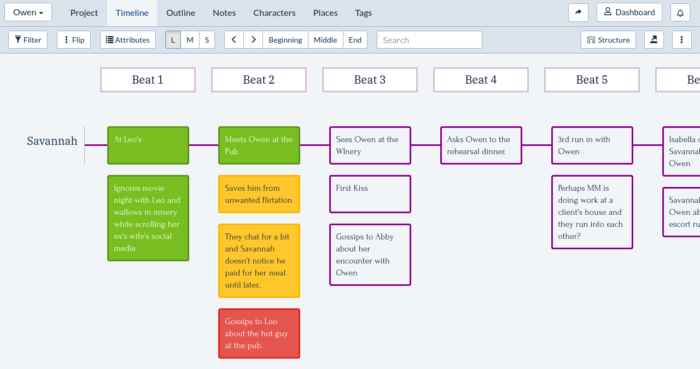The height and width of the screenshot is (369, 700).
Task: Select the red Gossips to Leo card
Action: [x=259, y=333]
